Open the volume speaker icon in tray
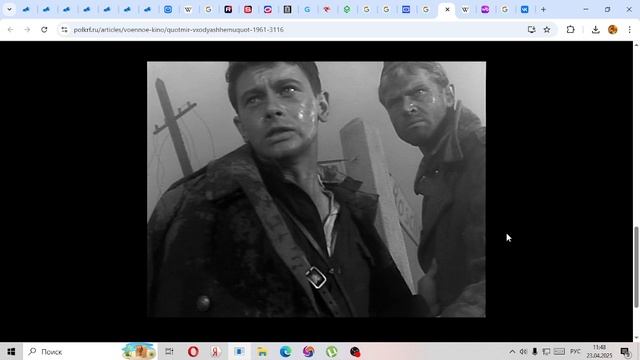 point(523,351)
